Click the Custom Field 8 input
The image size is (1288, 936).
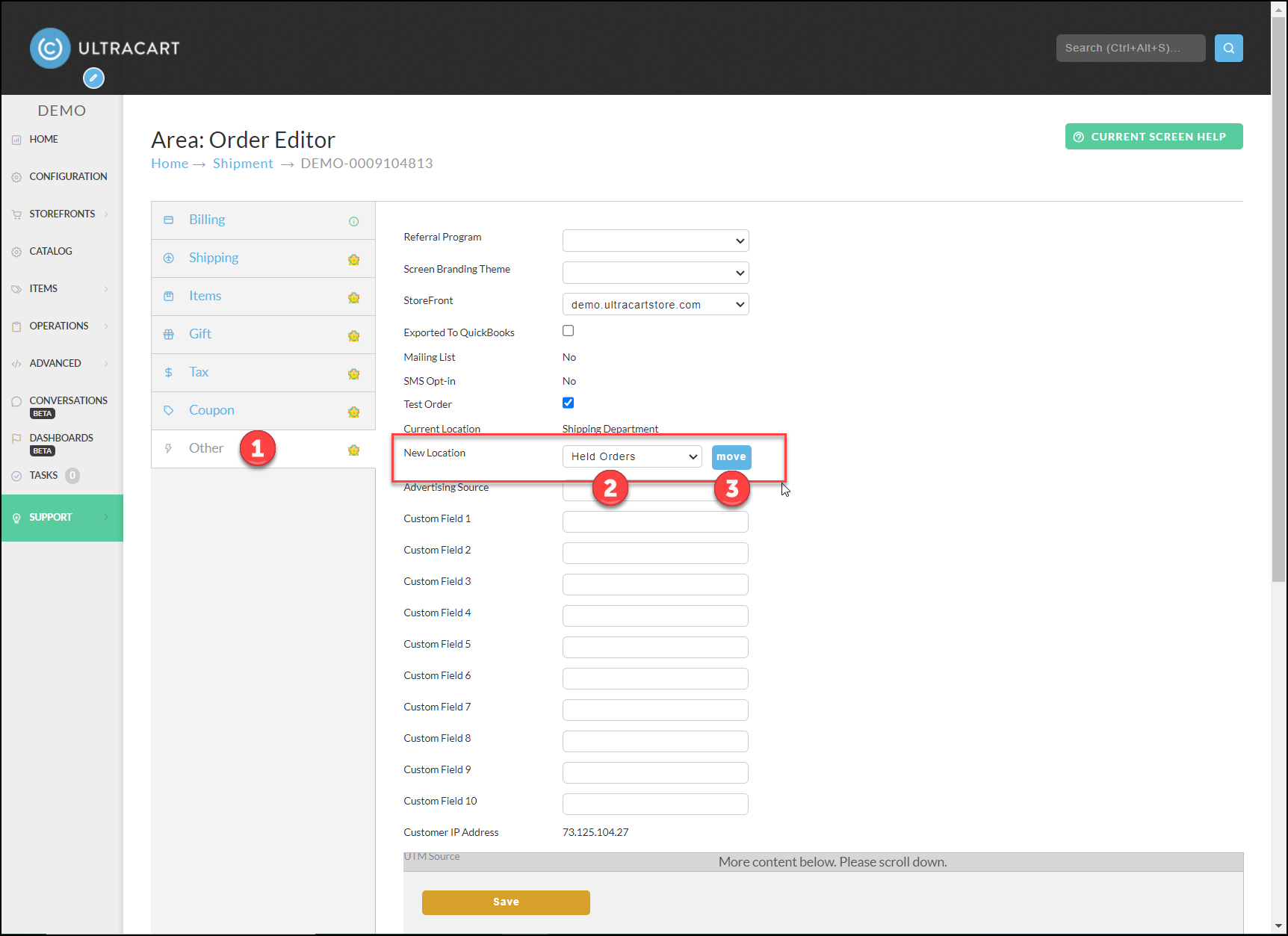[x=655, y=741]
